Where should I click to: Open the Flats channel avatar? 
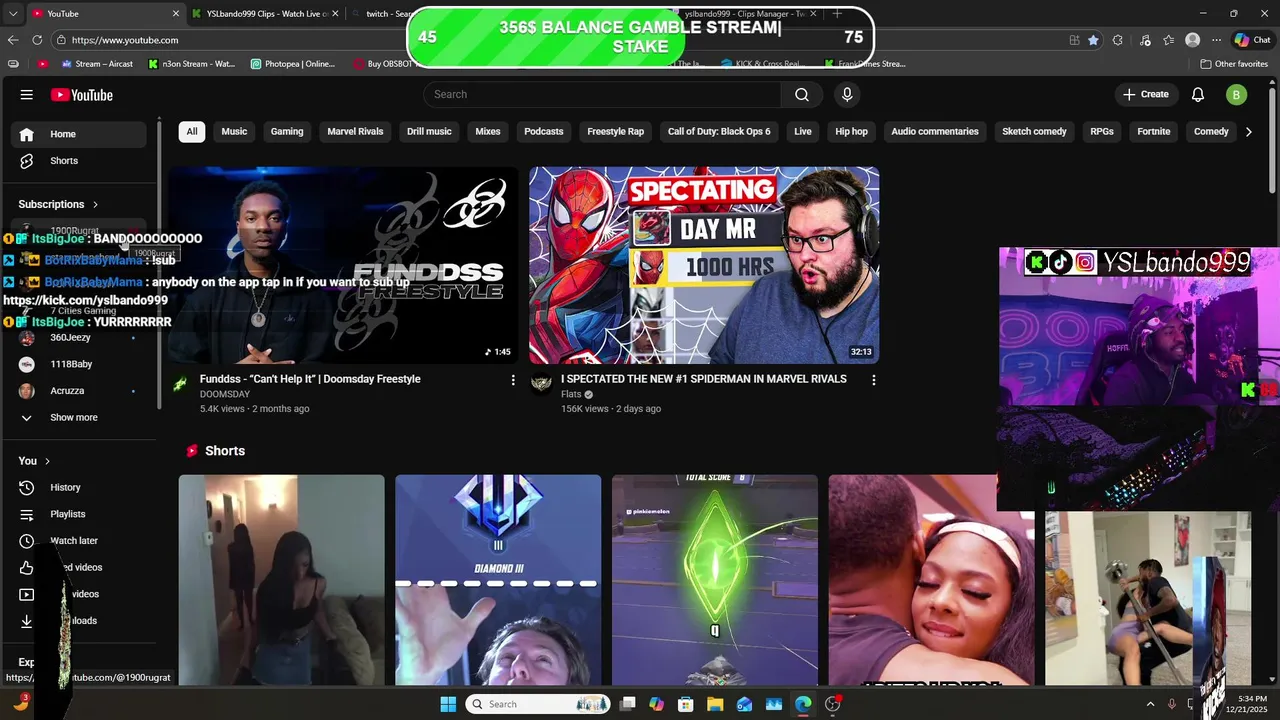pos(541,383)
